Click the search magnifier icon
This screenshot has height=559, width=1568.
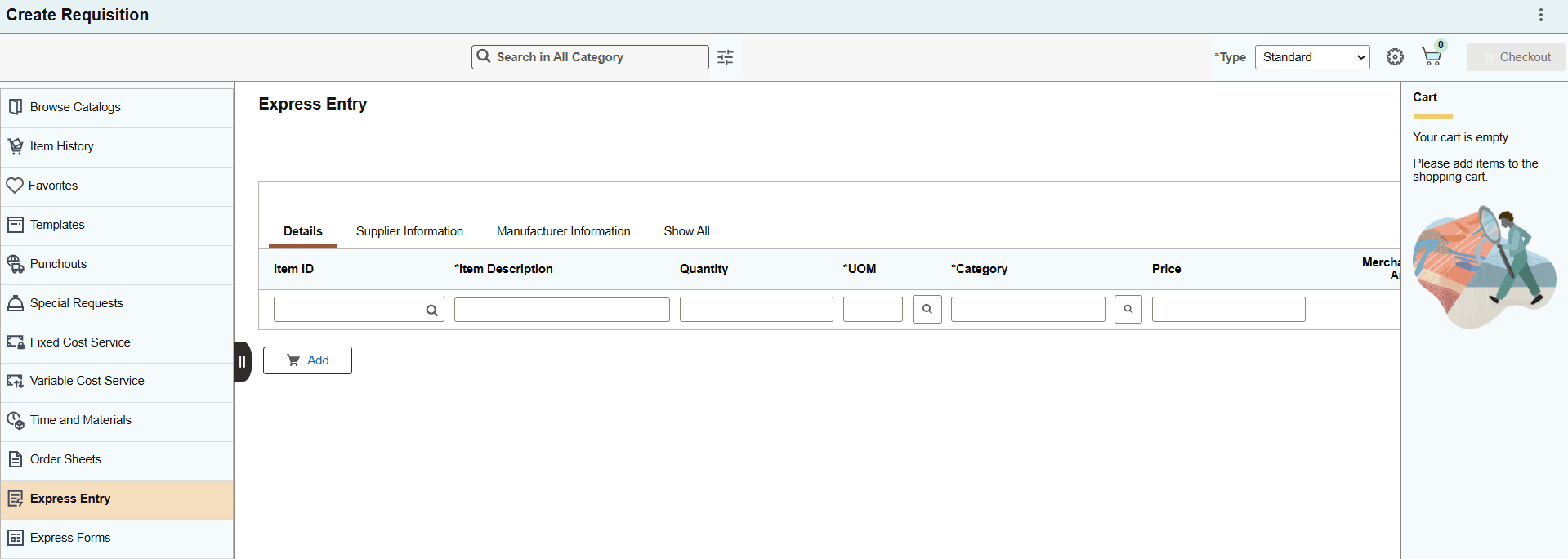(x=484, y=56)
